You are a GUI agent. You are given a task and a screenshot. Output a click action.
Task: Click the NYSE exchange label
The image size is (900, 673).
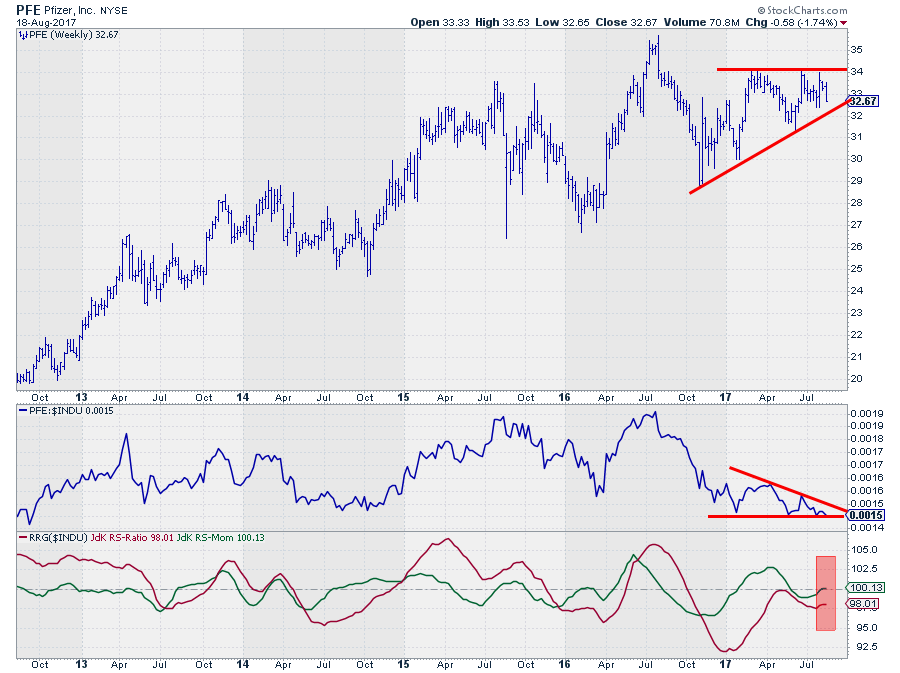pos(114,10)
